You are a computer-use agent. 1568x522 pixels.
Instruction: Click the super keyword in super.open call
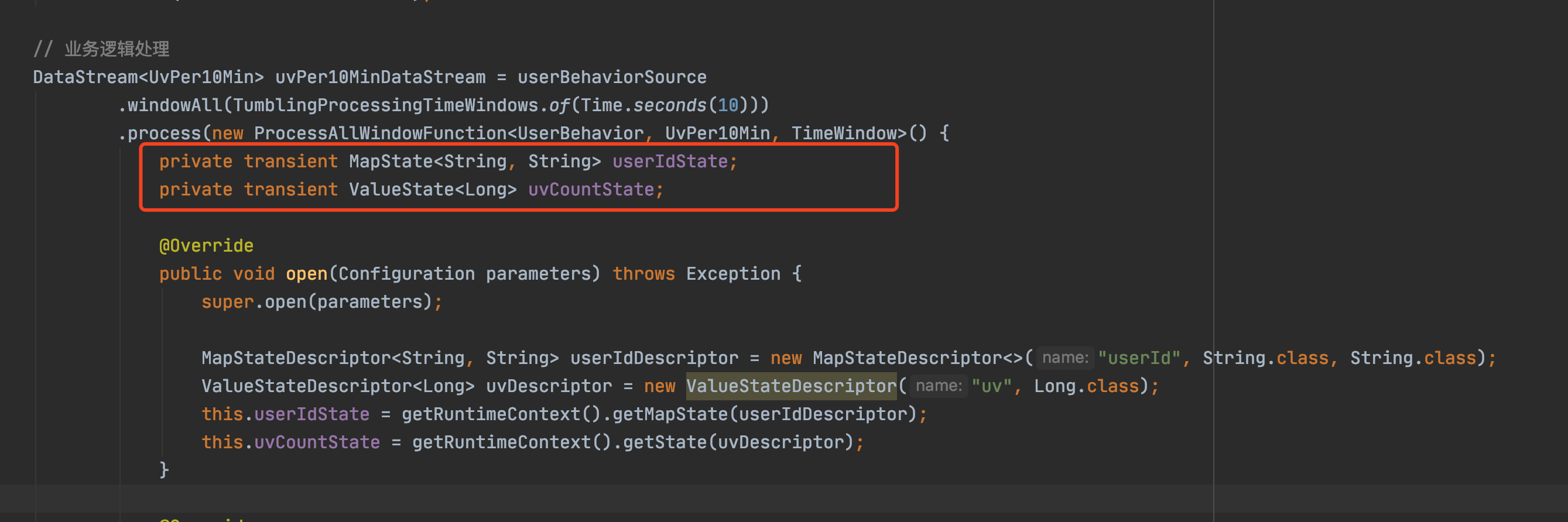(227, 302)
